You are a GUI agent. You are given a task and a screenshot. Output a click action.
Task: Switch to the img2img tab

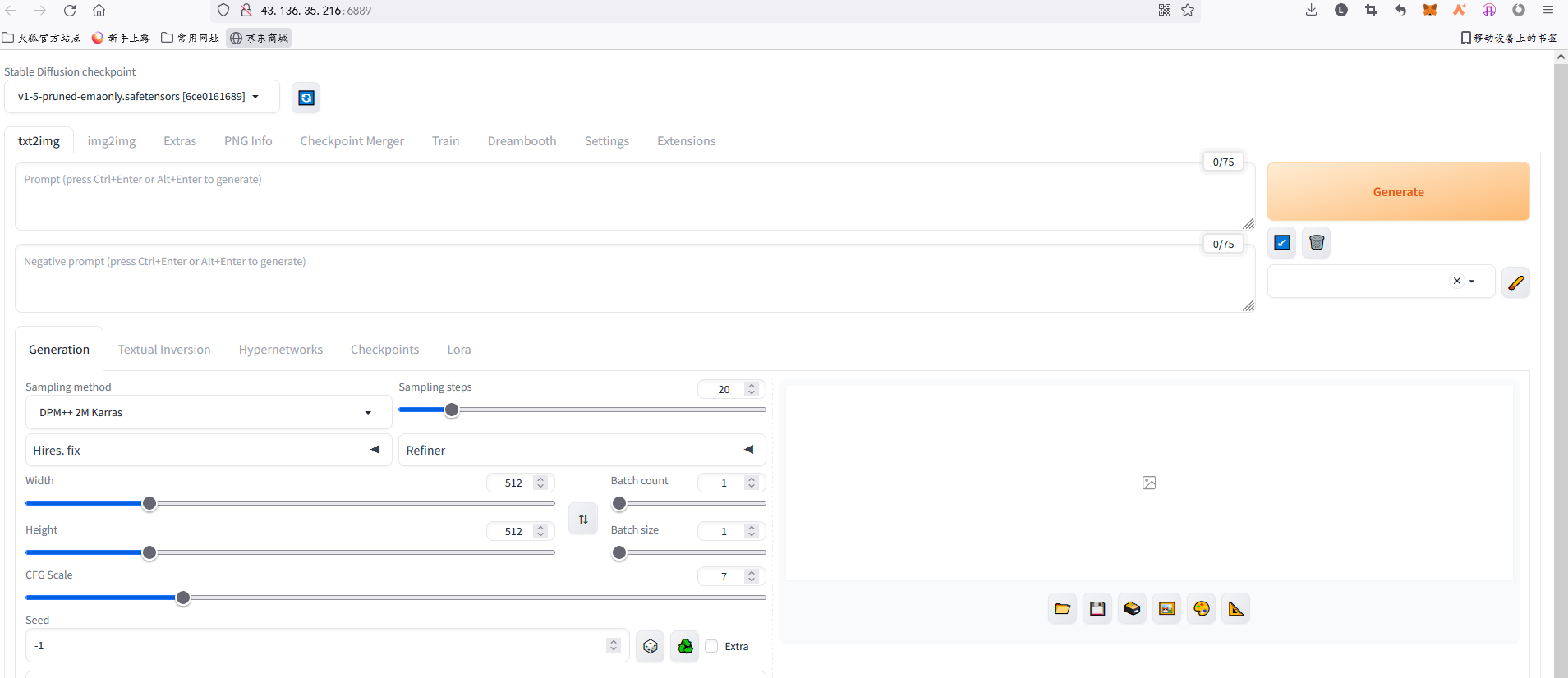tap(112, 141)
